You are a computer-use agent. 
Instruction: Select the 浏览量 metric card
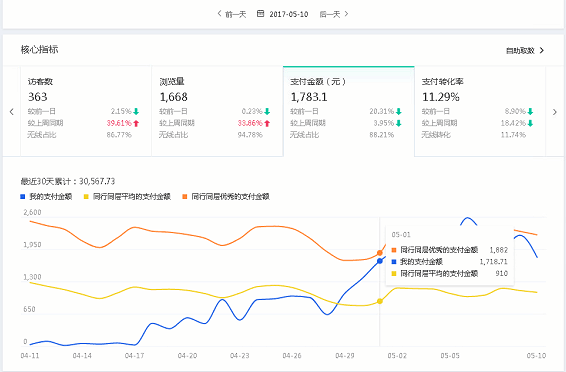click(x=217, y=111)
